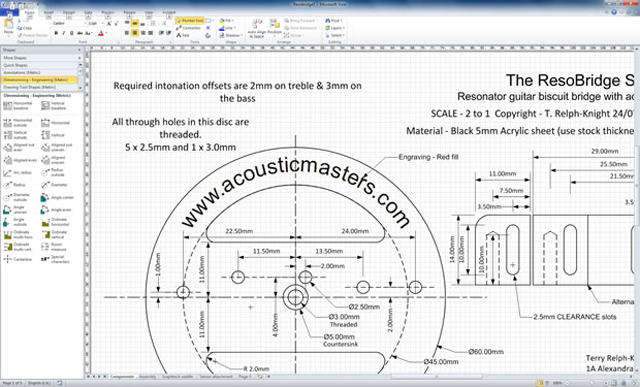The width and height of the screenshot is (640, 387).
Task: Select the Arc radius dimension shape
Action: [18, 173]
